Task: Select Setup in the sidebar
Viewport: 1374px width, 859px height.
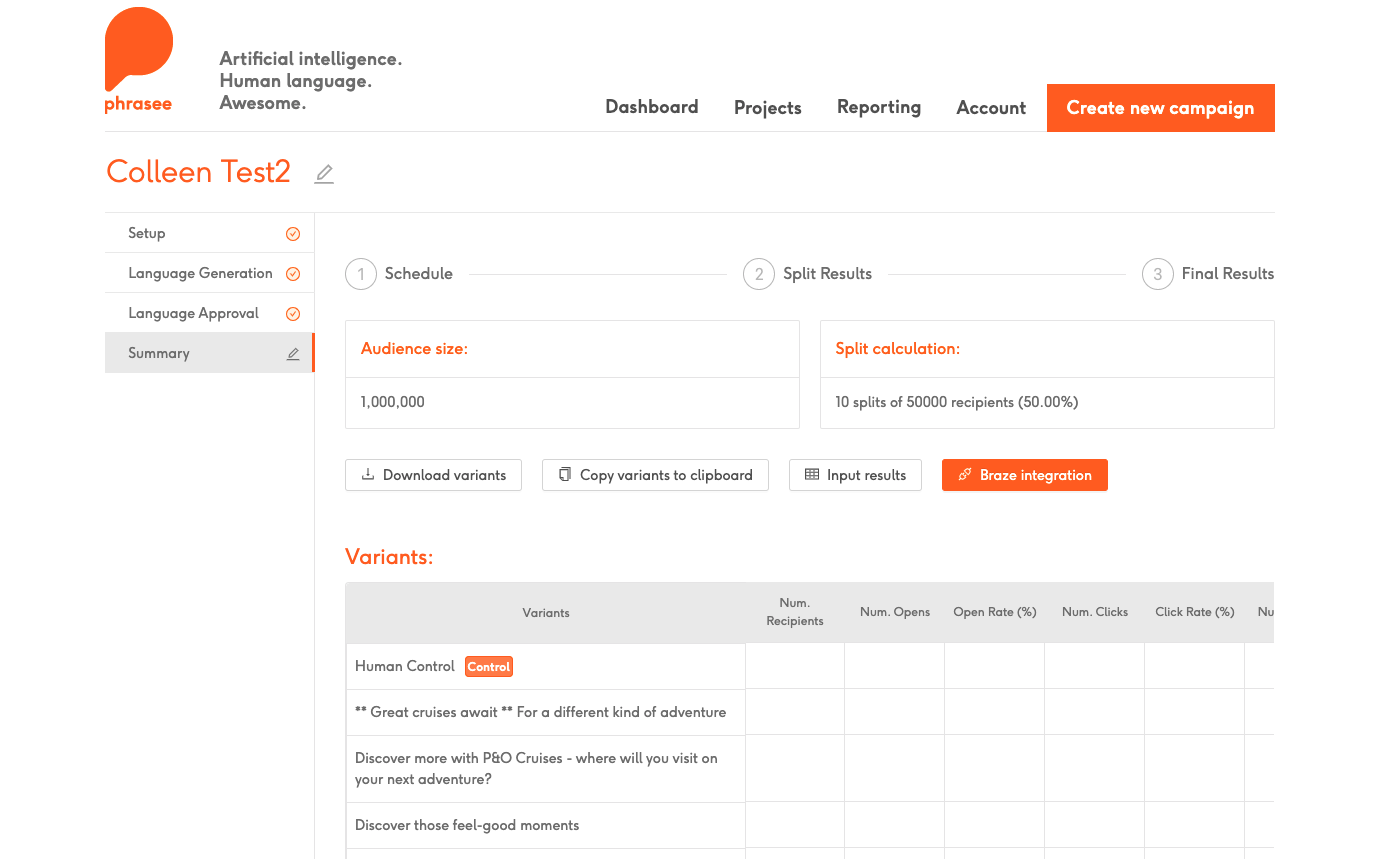Action: click(209, 233)
